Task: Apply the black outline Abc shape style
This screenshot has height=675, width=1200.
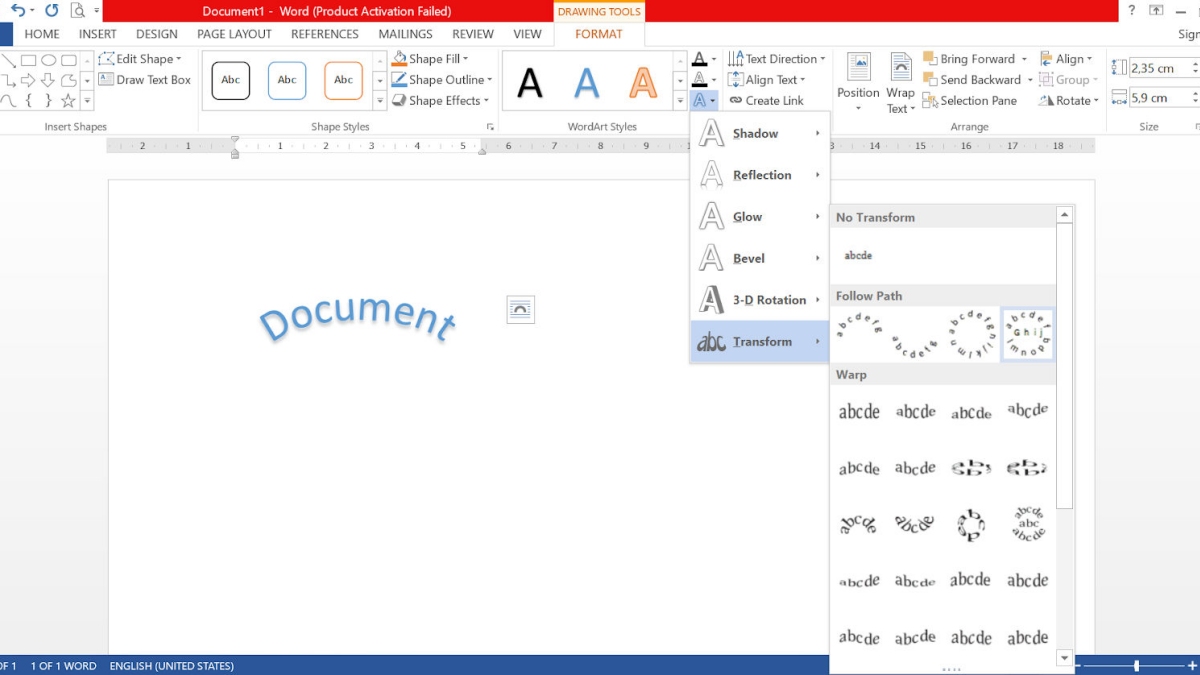Action: click(231, 80)
